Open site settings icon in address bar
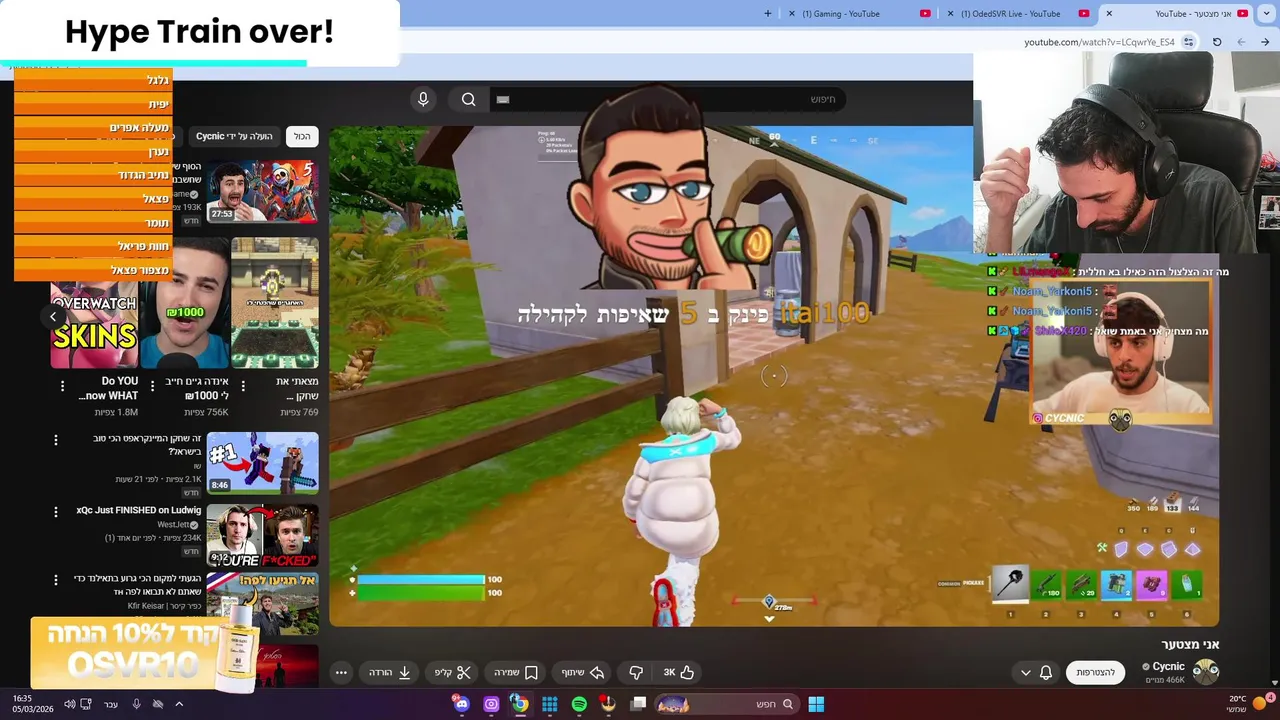Viewport: 1280px width, 720px height. [x=1188, y=42]
